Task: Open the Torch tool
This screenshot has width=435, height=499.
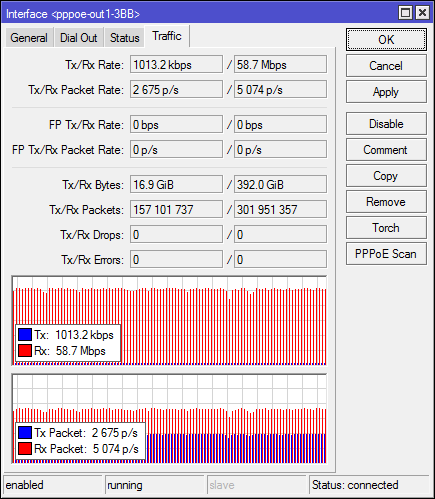Action: click(x=386, y=228)
